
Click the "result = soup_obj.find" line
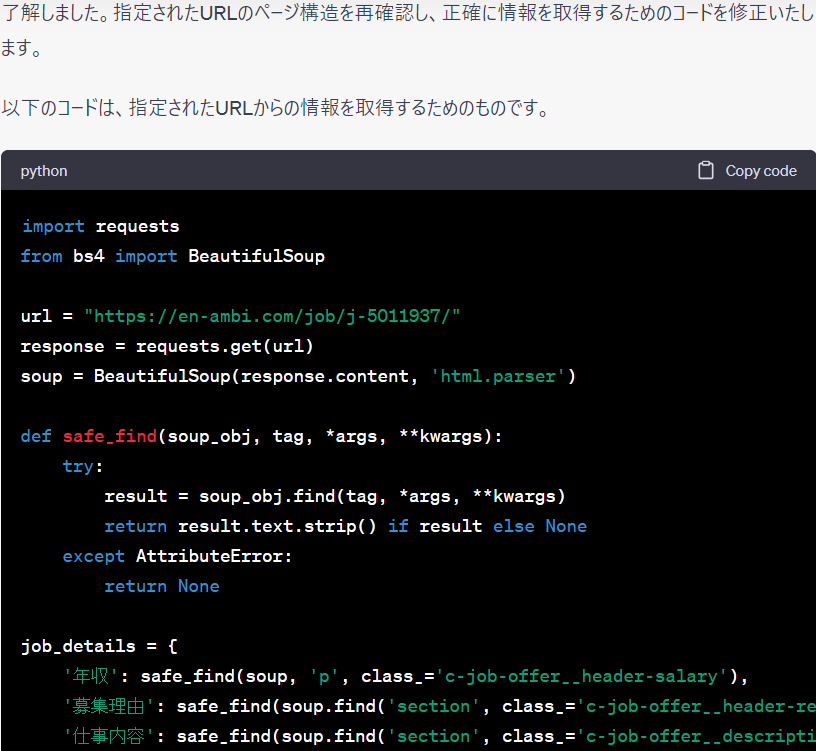coord(335,497)
